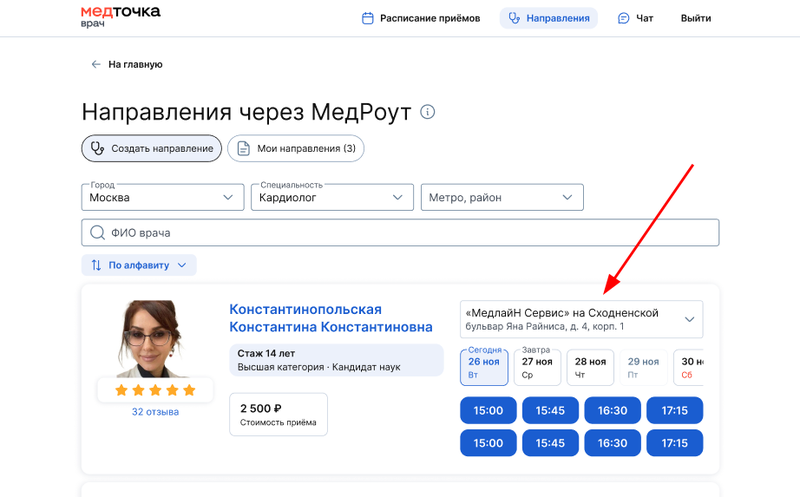
Task: Open doctor profile Константинопольская Константина Константиновна
Action: pos(331,318)
